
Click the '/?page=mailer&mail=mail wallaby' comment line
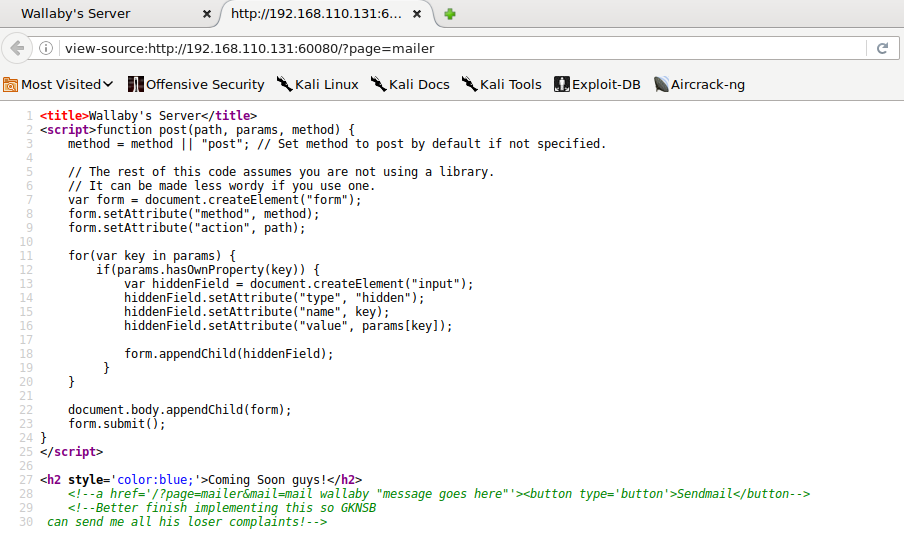click(x=439, y=494)
